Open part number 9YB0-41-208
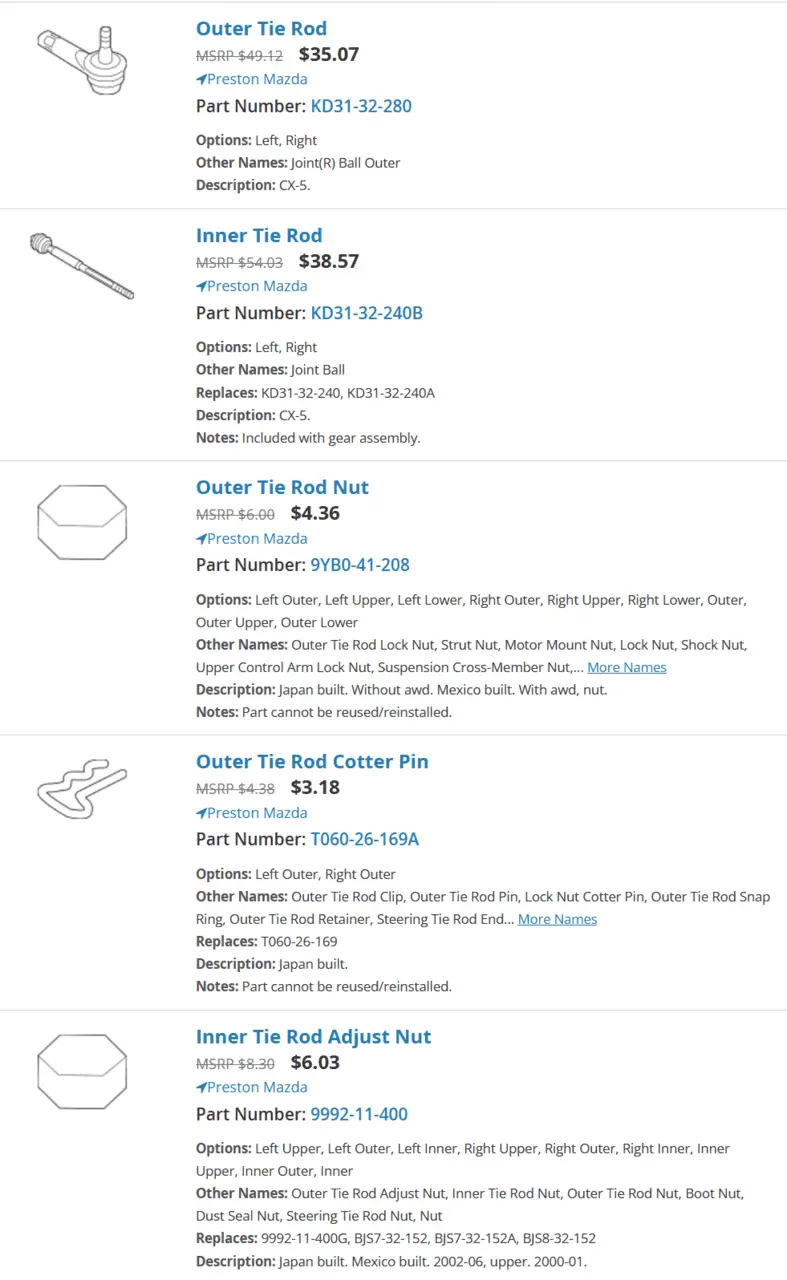Viewport: 787px width, 1280px height. coord(360,565)
